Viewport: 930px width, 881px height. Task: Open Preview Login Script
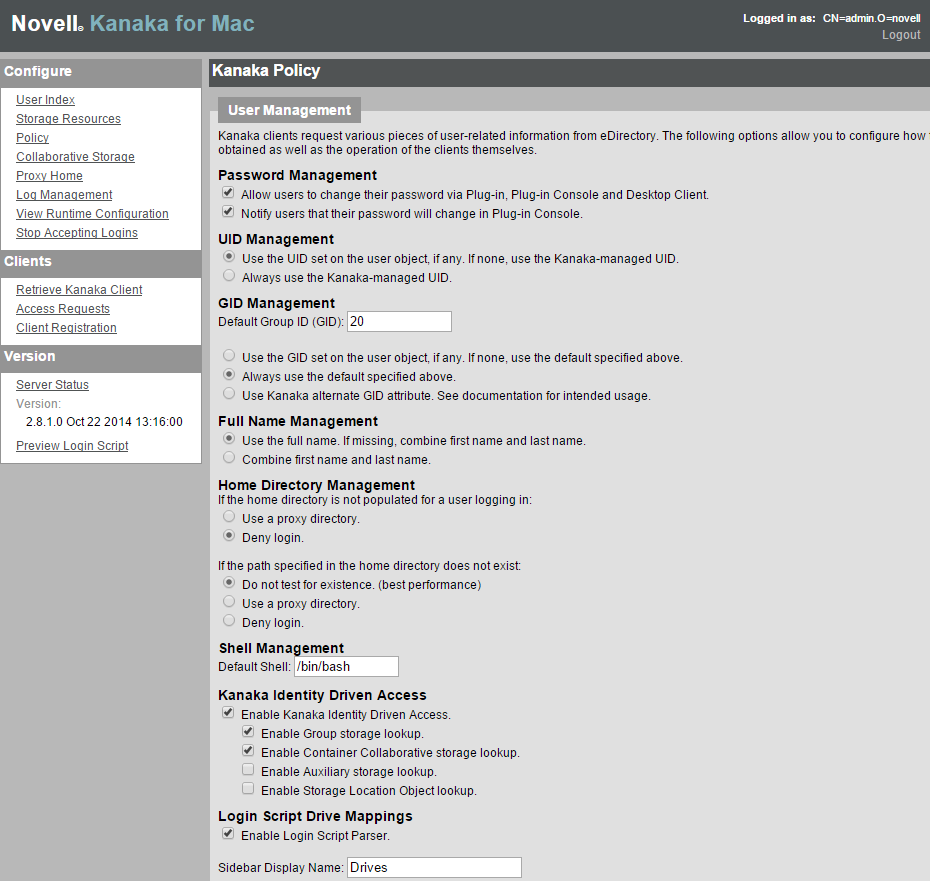pyautogui.click(x=72, y=446)
